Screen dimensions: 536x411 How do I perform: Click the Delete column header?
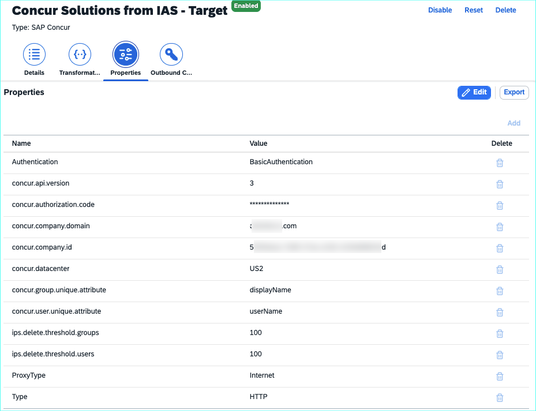501,143
